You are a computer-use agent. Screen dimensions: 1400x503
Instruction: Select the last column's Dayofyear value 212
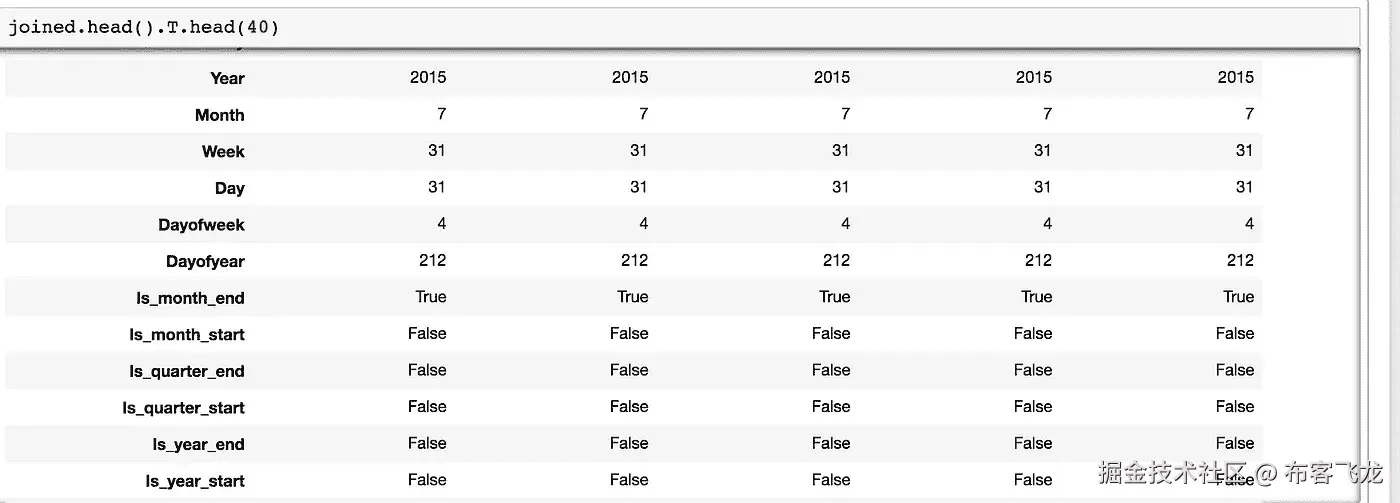1240,260
